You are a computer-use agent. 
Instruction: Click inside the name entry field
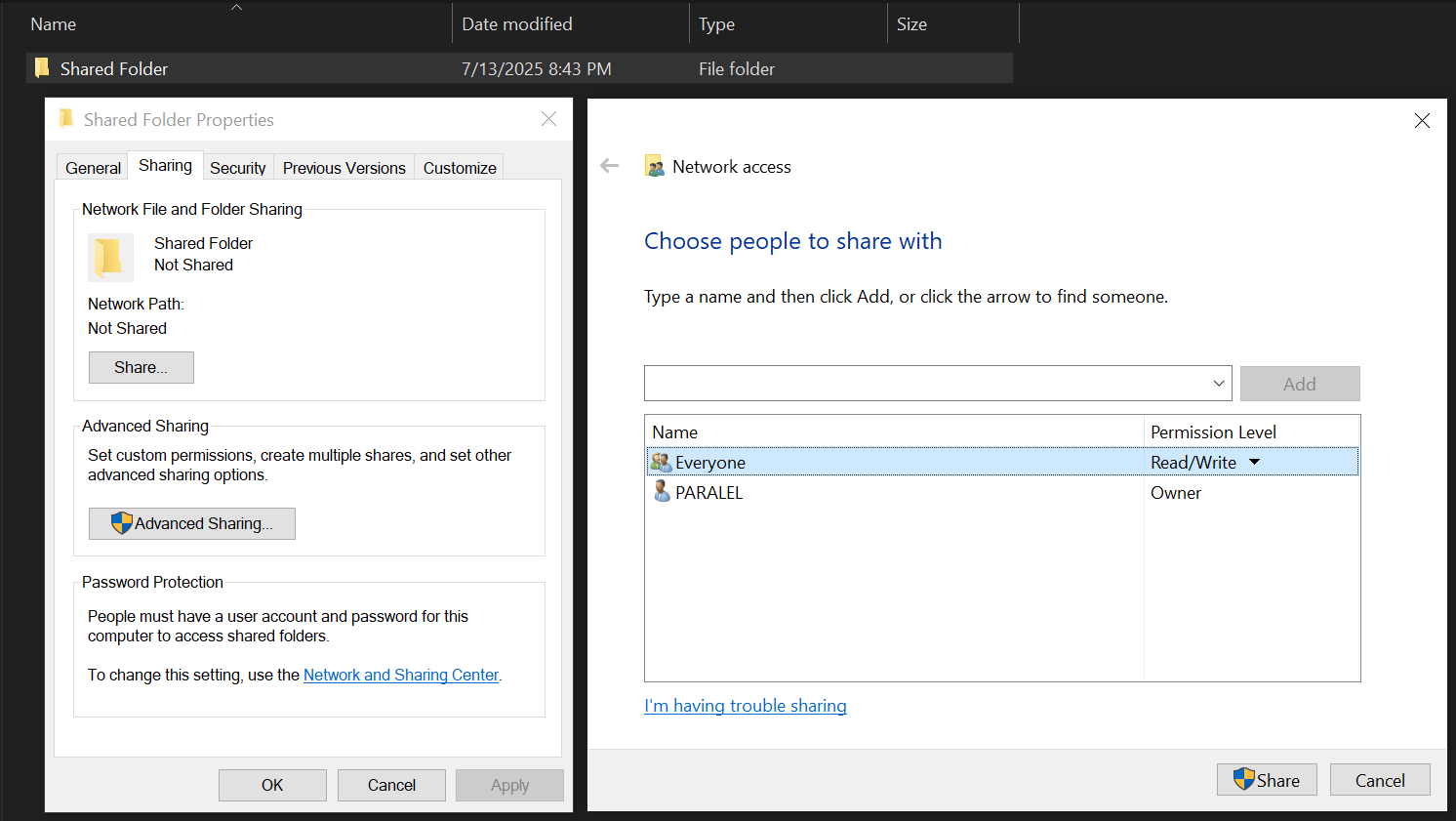pyautogui.click(x=927, y=383)
